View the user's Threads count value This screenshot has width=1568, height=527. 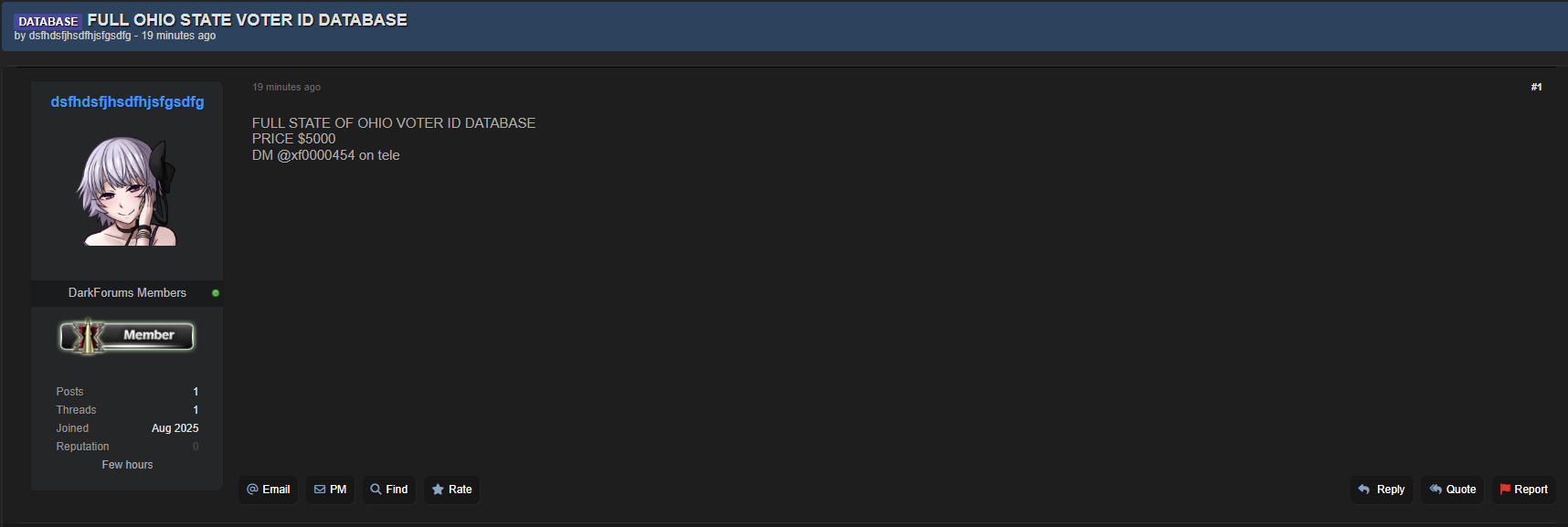click(x=196, y=410)
